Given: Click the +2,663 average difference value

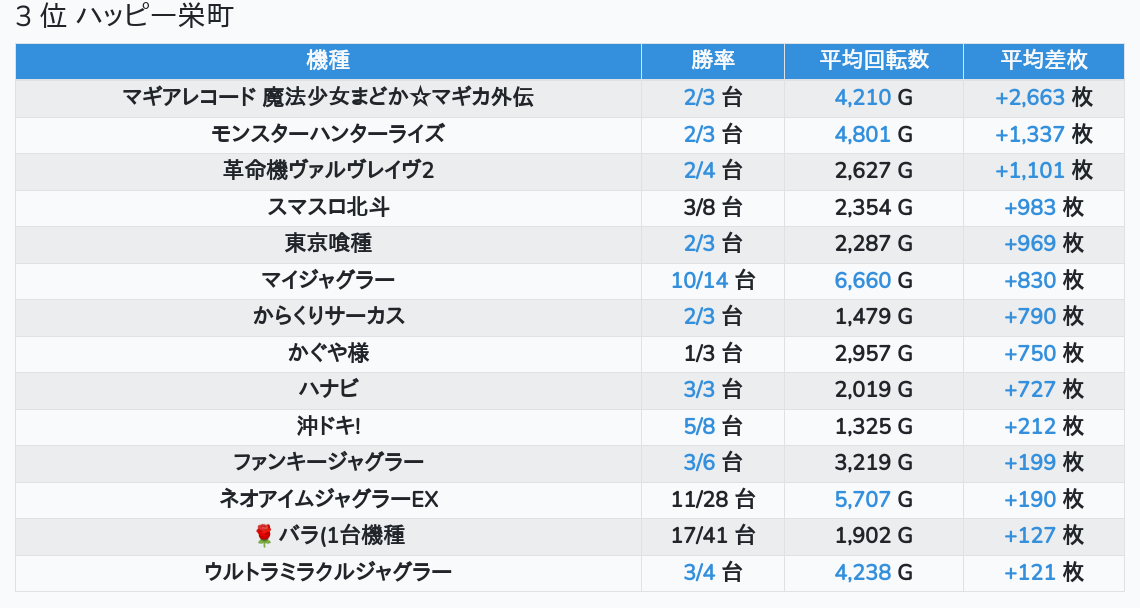Looking at the screenshot, I should (x=1030, y=98).
